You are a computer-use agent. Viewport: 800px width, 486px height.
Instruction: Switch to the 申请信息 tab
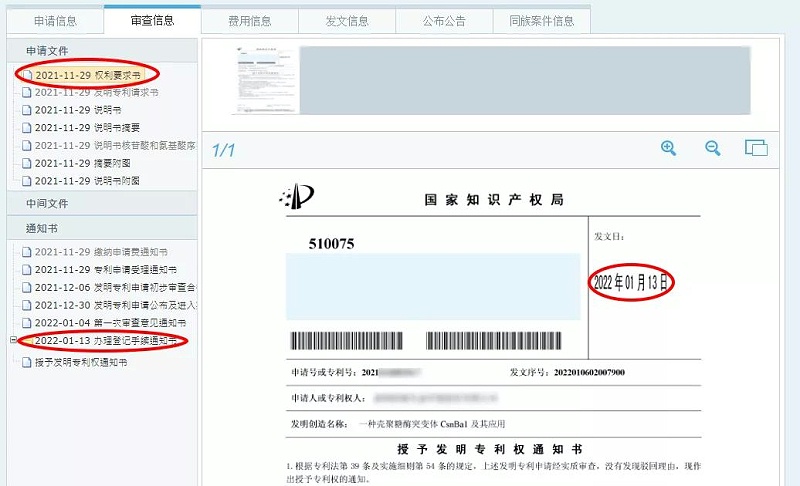(x=55, y=21)
